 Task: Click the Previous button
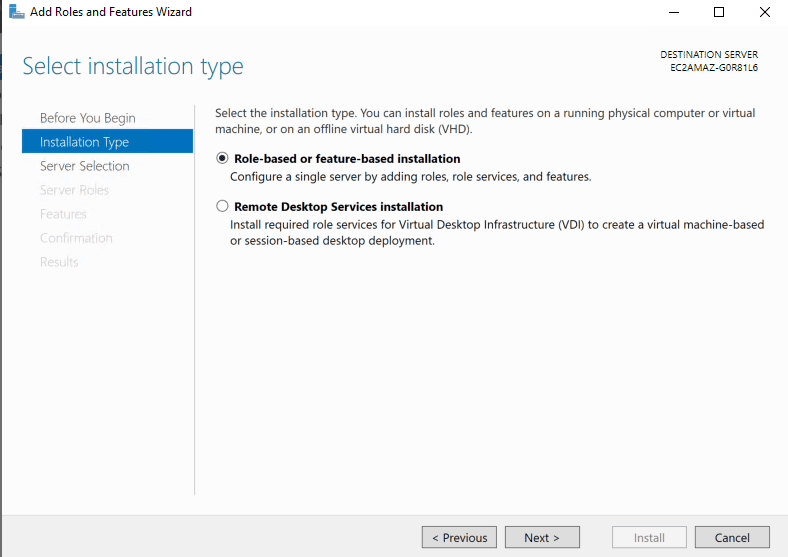click(459, 537)
